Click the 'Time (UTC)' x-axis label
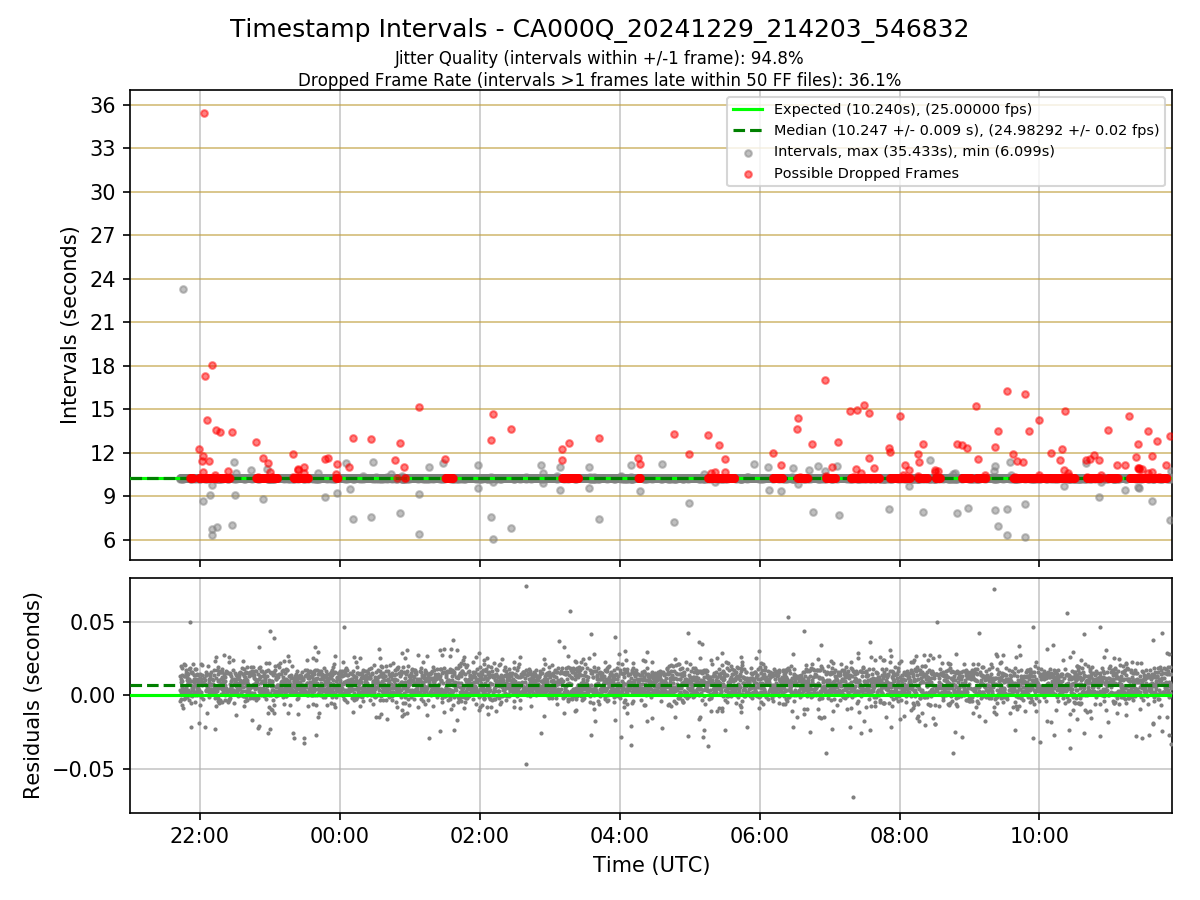The height and width of the screenshot is (900, 1200). point(651,865)
